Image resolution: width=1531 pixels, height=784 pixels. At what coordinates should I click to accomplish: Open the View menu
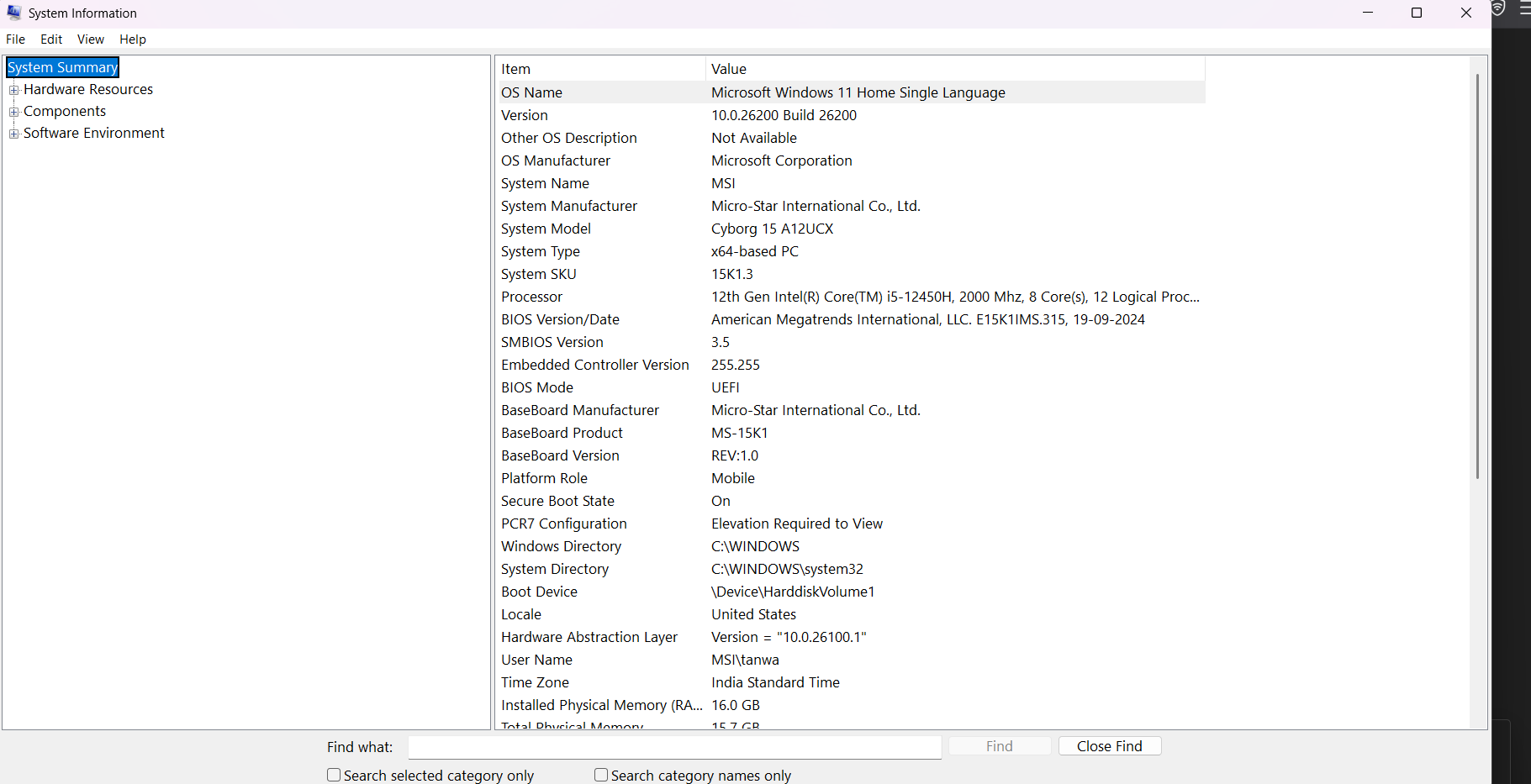(91, 39)
